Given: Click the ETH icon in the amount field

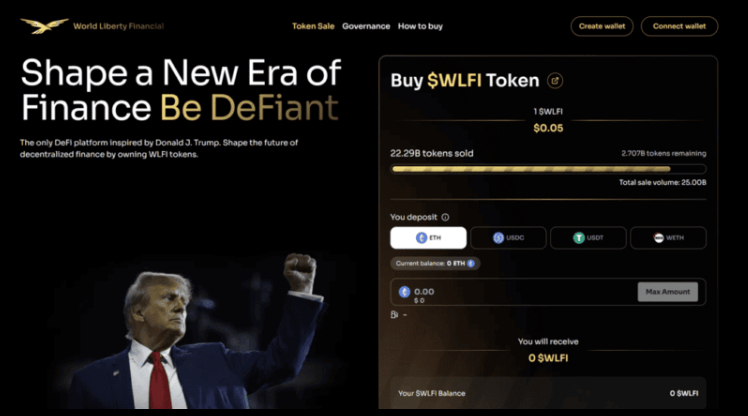Looking at the screenshot, I should pyautogui.click(x=405, y=292).
